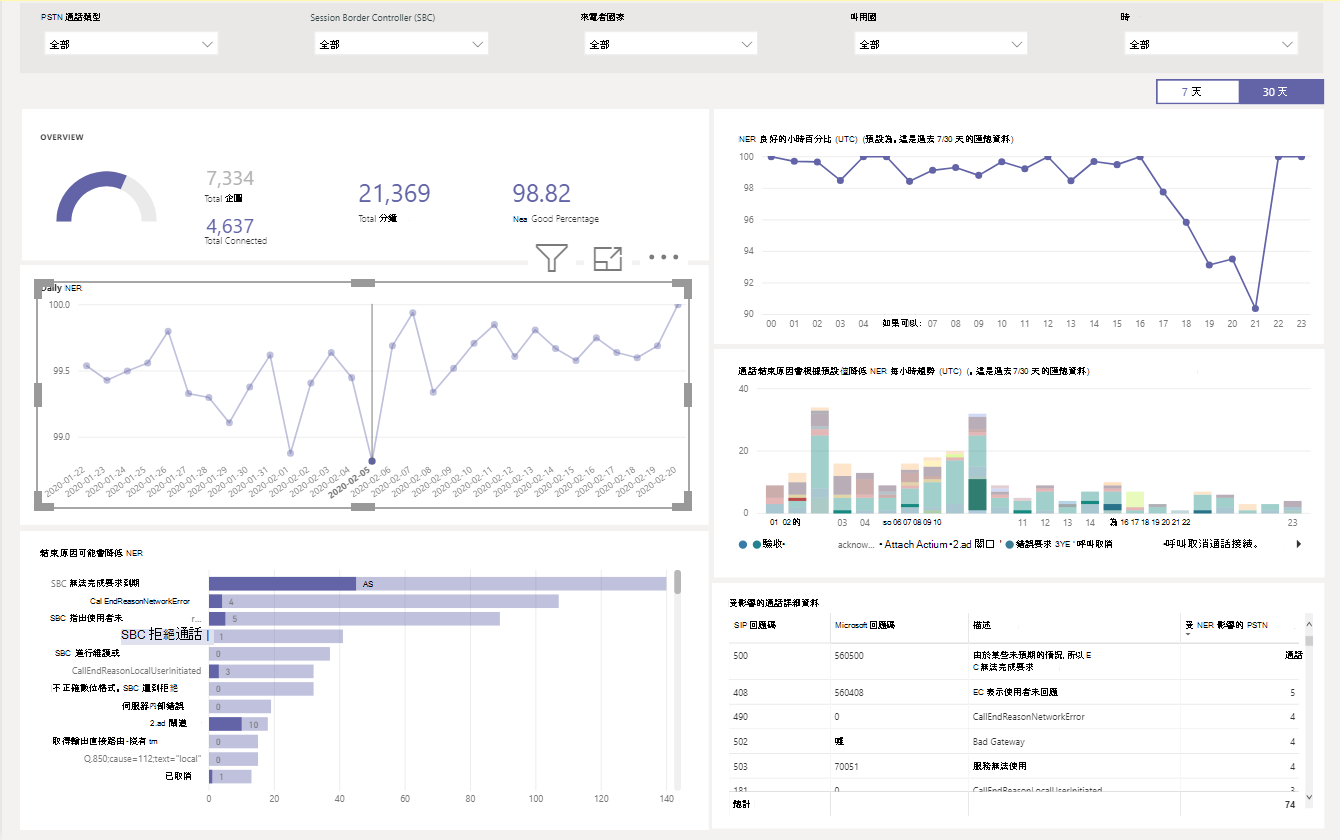Click the 服務無法使用 description cell
Image resolution: width=1340 pixels, height=840 pixels.
(1000, 767)
